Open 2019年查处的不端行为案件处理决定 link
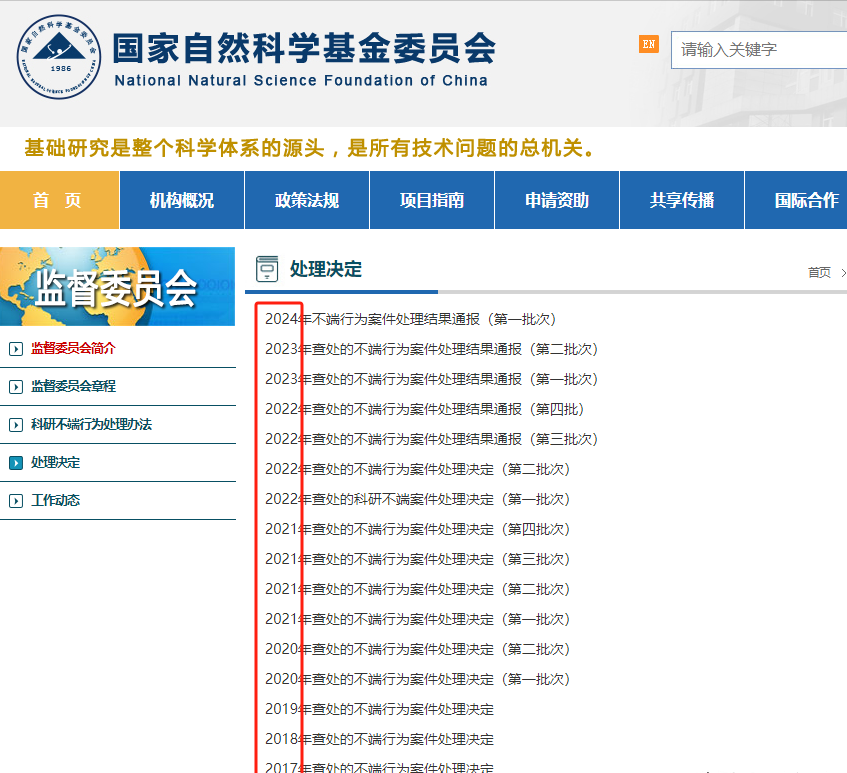This screenshot has width=847, height=773. coord(379,709)
